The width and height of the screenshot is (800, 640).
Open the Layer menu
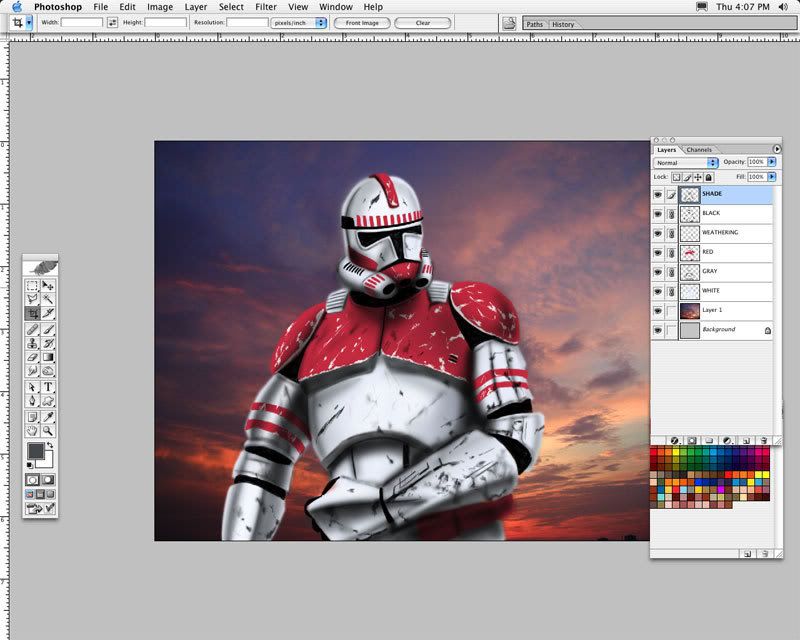(x=196, y=7)
